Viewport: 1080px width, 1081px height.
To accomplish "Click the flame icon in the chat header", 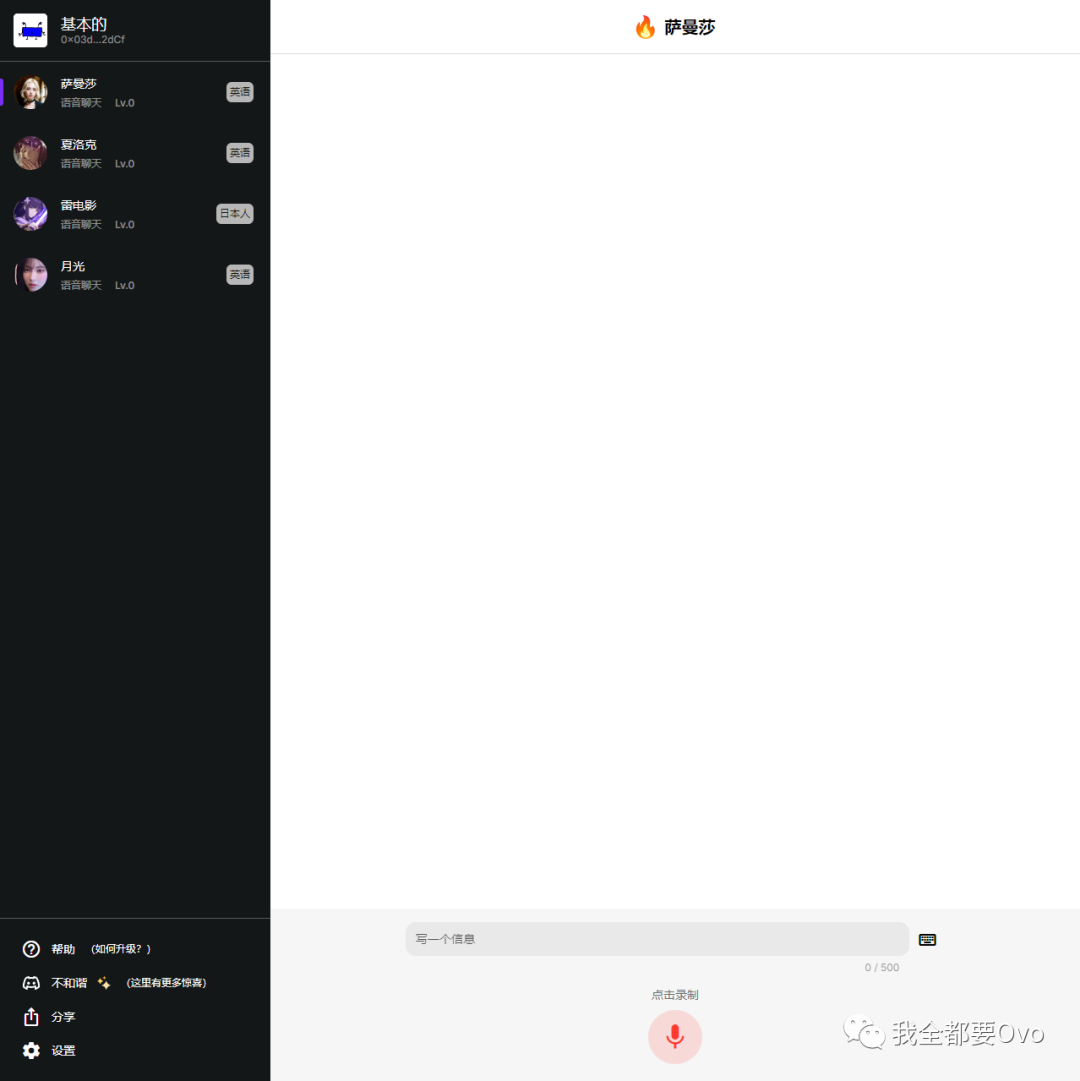I will click(646, 27).
